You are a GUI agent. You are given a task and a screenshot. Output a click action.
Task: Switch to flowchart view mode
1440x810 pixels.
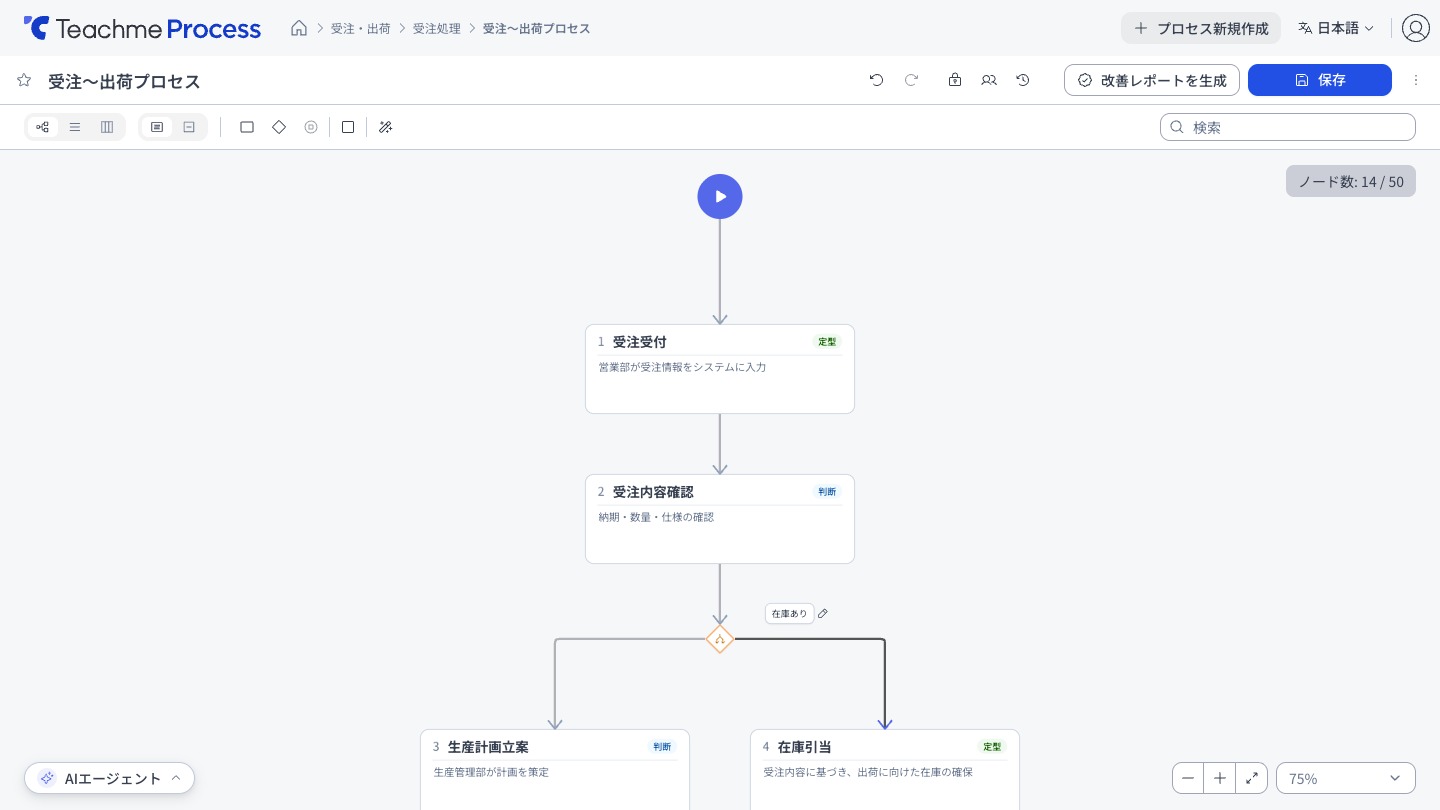tap(42, 127)
